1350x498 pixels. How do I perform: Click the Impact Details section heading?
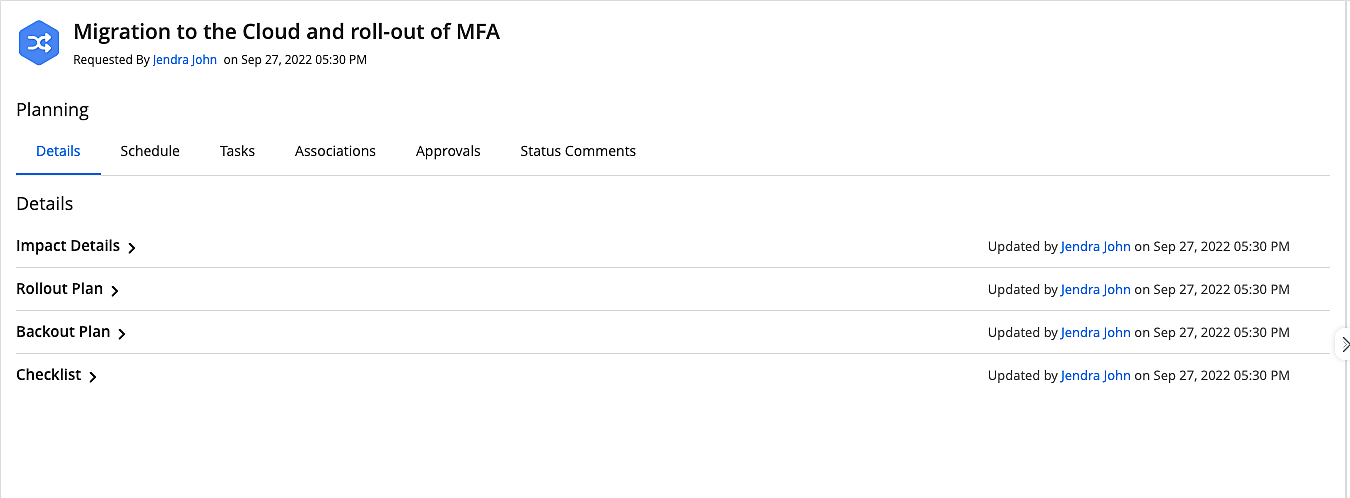68,246
